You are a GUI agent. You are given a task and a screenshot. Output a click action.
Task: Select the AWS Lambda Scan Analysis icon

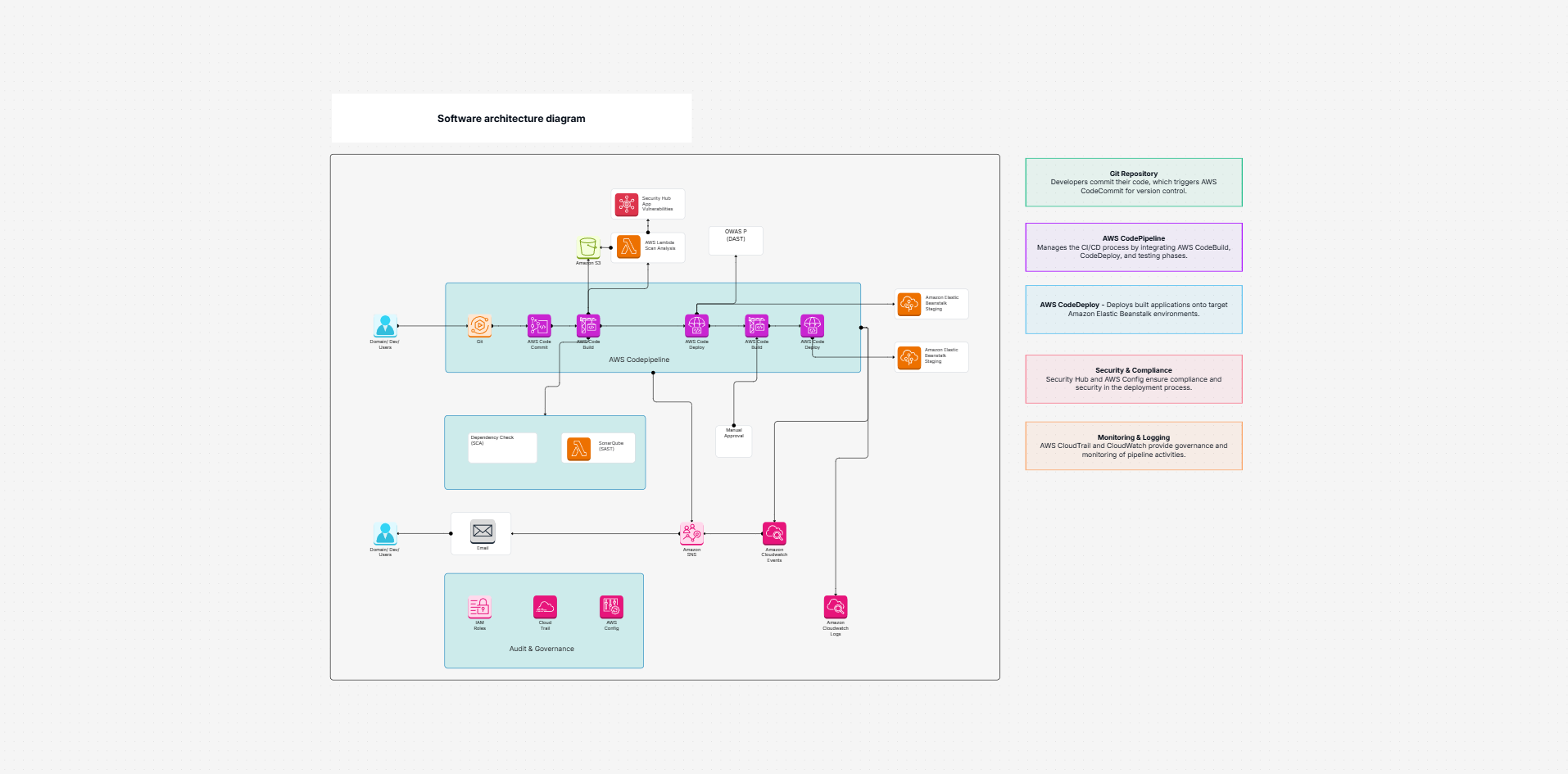point(628,247)
